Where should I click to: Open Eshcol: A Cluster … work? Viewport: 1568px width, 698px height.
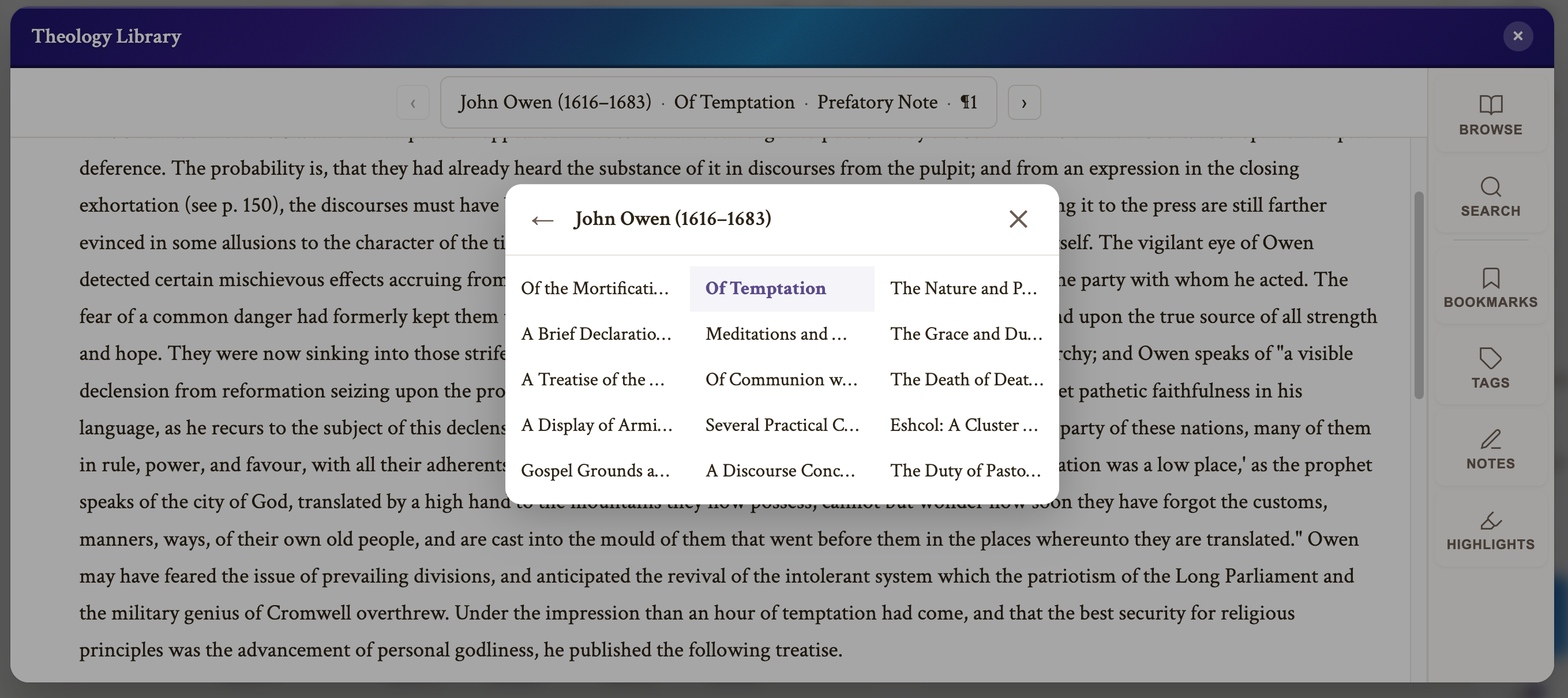[966, 425]
